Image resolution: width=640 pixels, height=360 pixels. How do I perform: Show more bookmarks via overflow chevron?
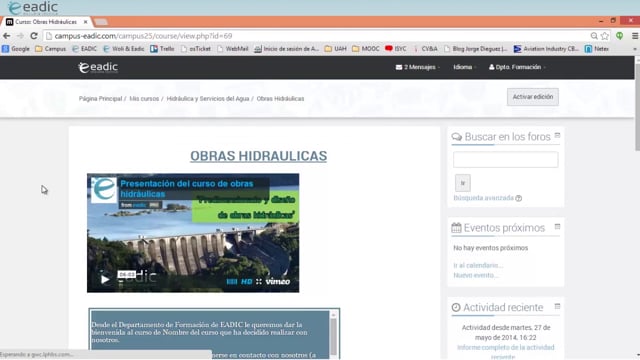(x=635, y=49)
